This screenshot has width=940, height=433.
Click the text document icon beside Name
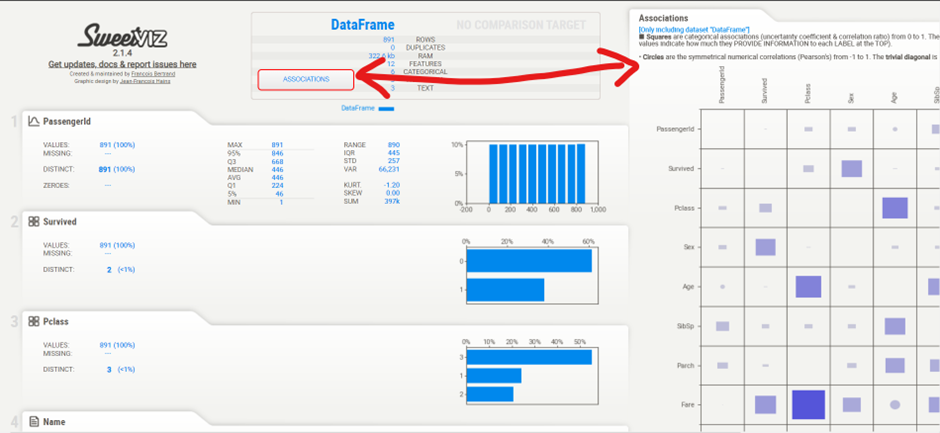pos(34,422)
